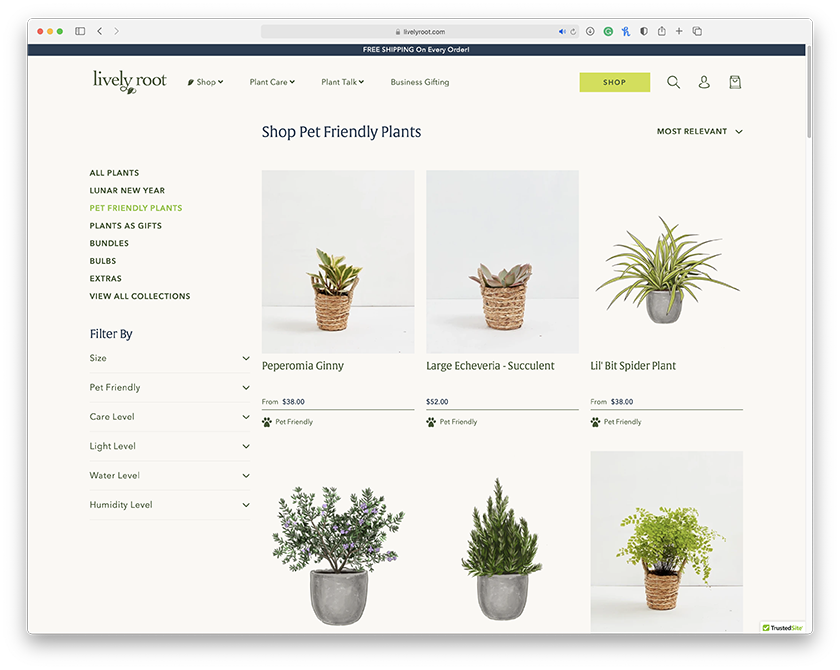Click the Grammarly extension icon
Screen dimensions: 840x670
tap(608, 31)
